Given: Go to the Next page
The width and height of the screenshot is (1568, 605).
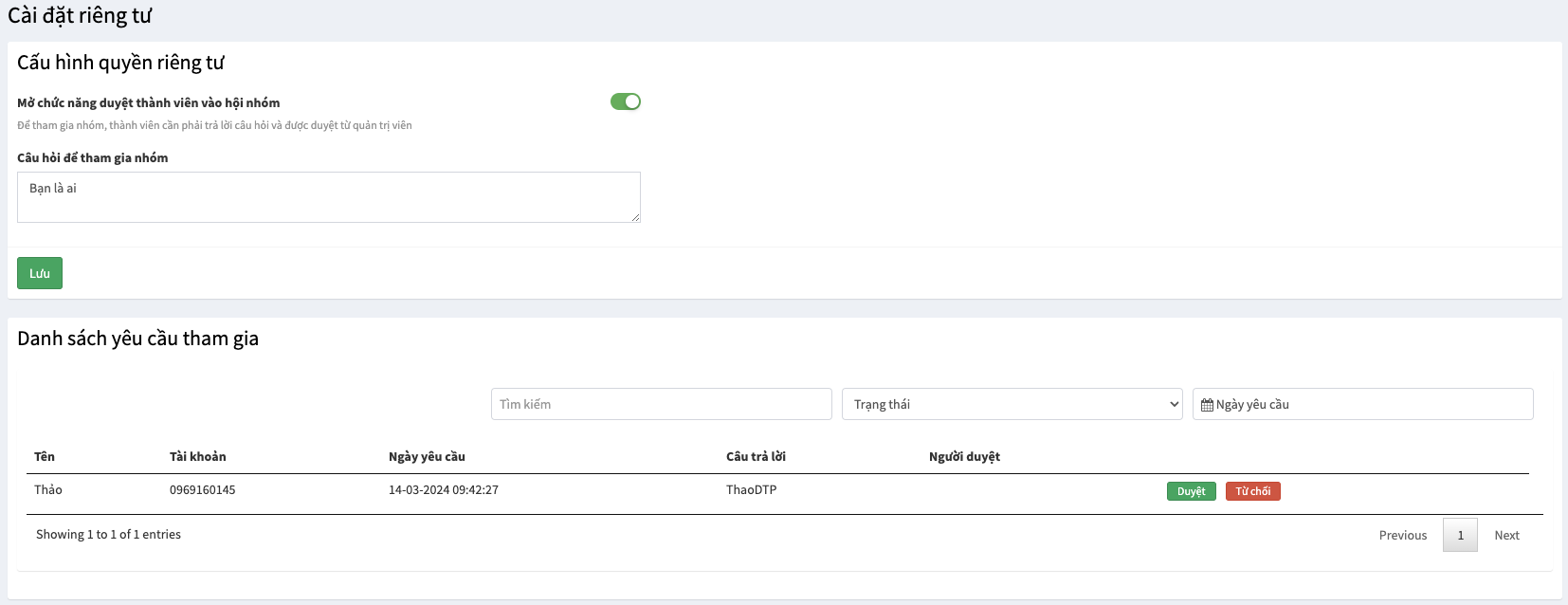Looking at the screenshot, I should pos(1506,535).
